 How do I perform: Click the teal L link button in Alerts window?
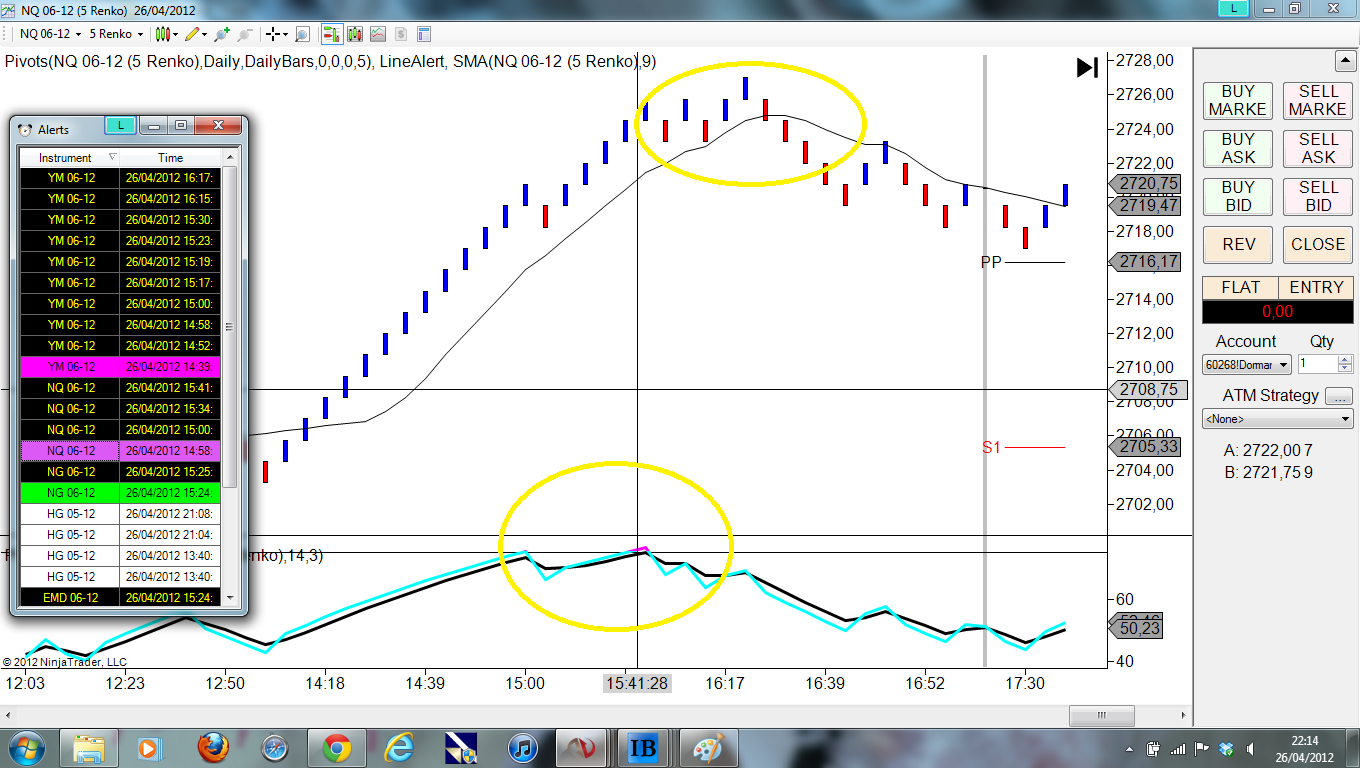coord(121,126)
